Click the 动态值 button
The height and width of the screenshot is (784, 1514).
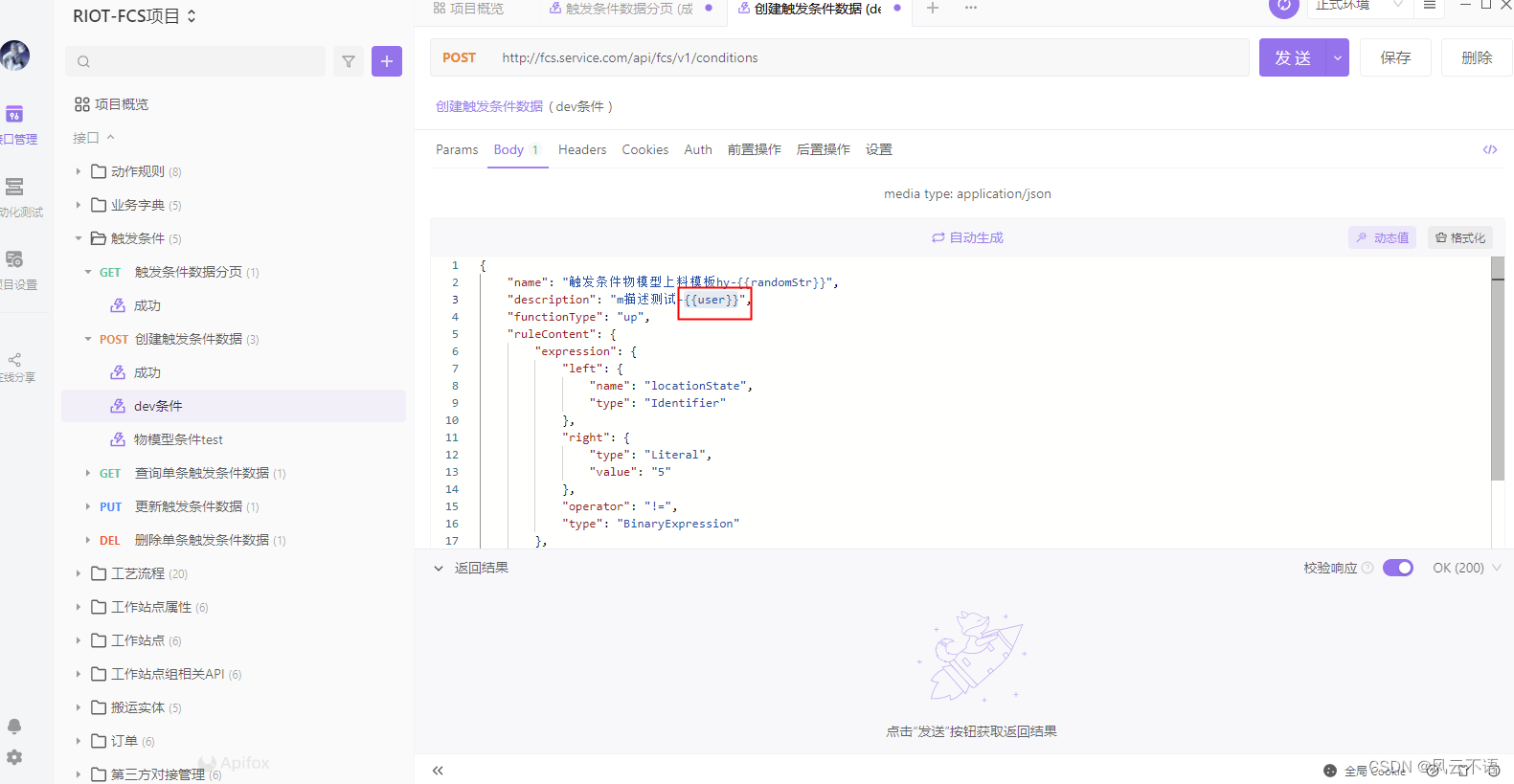click(x=1383, y=237)
